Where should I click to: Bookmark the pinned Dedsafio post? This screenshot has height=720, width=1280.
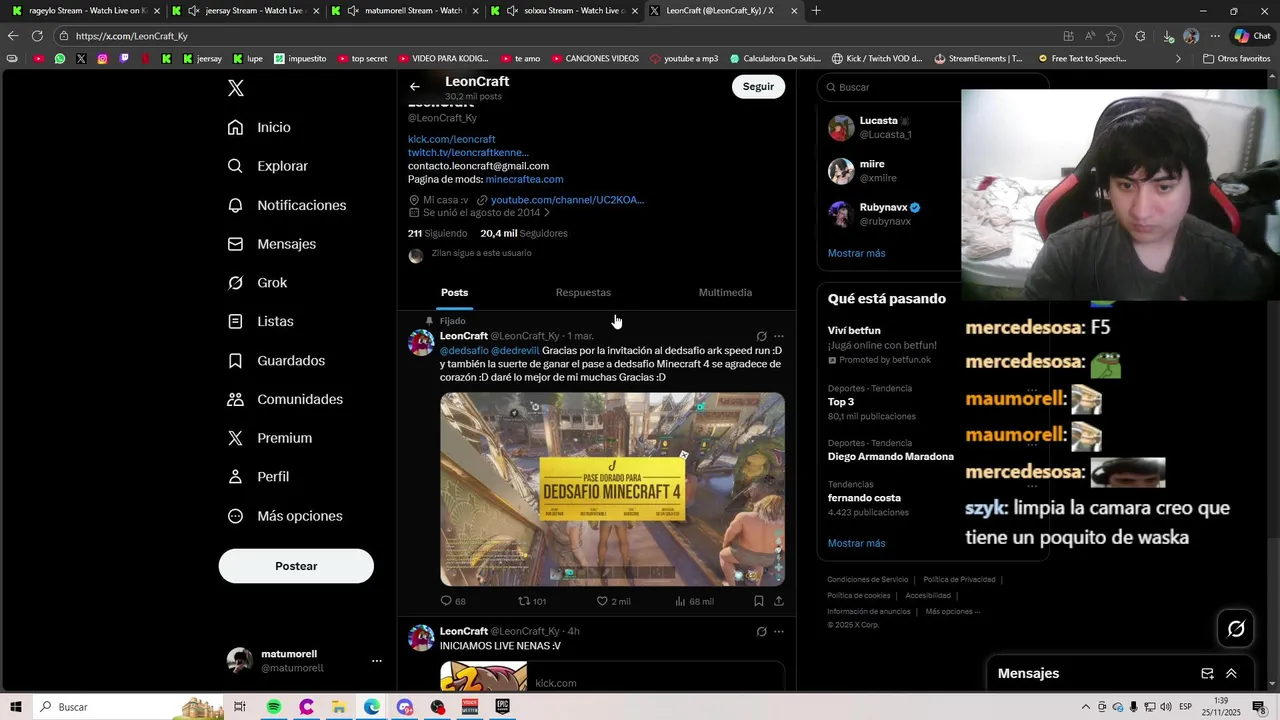[x=759, y=601]
